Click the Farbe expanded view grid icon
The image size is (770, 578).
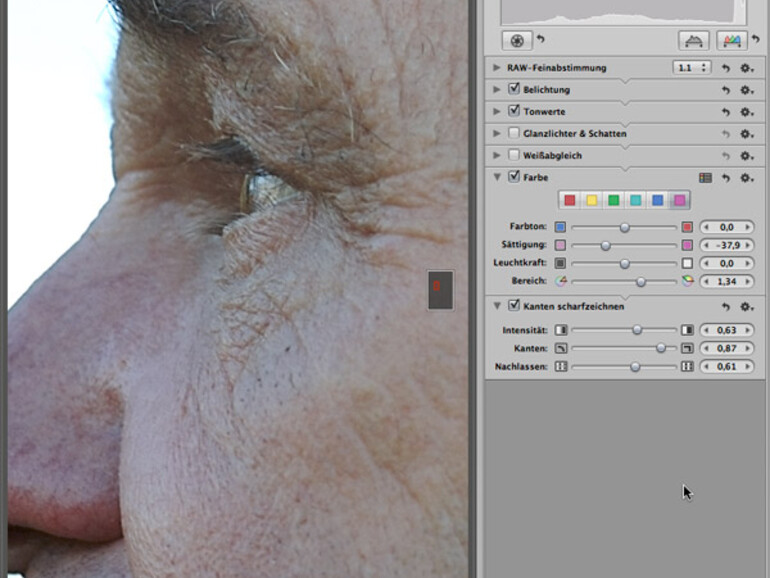[705, 178]
